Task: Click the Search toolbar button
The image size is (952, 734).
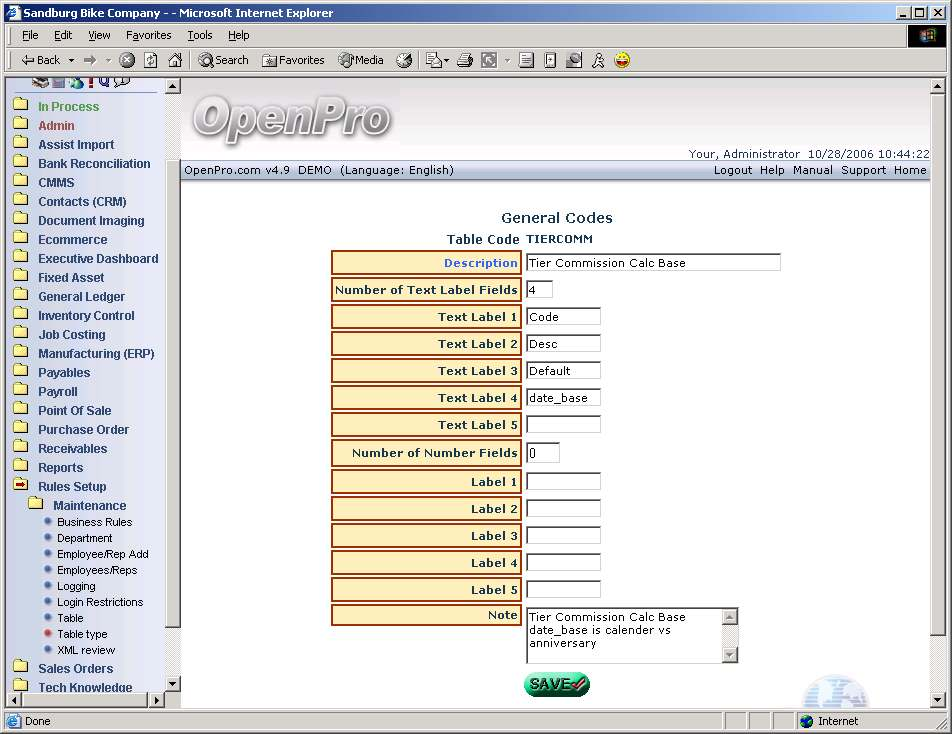Action: click(223, 60)
